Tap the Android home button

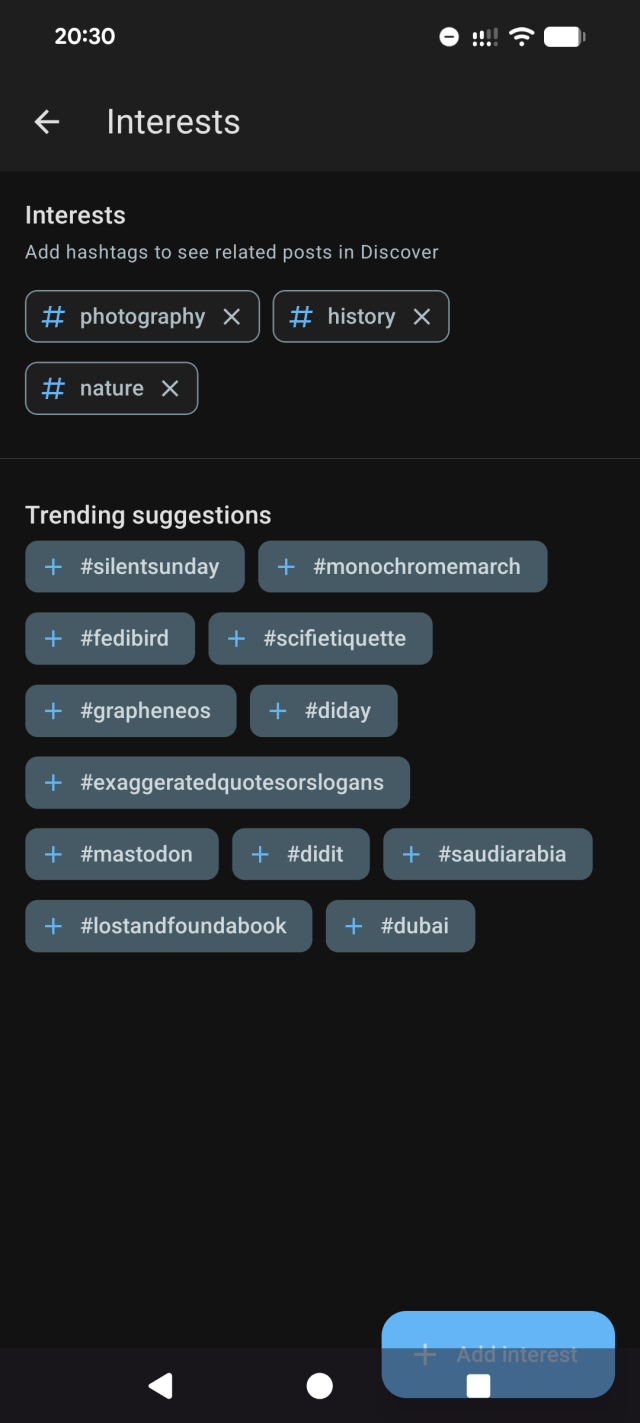click(320, 1386)
